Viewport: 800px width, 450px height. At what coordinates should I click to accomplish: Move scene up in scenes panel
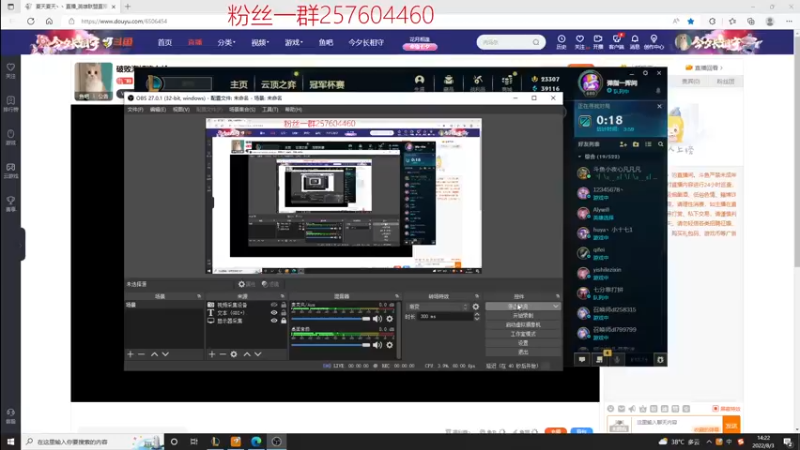click(x=154, y=354)
